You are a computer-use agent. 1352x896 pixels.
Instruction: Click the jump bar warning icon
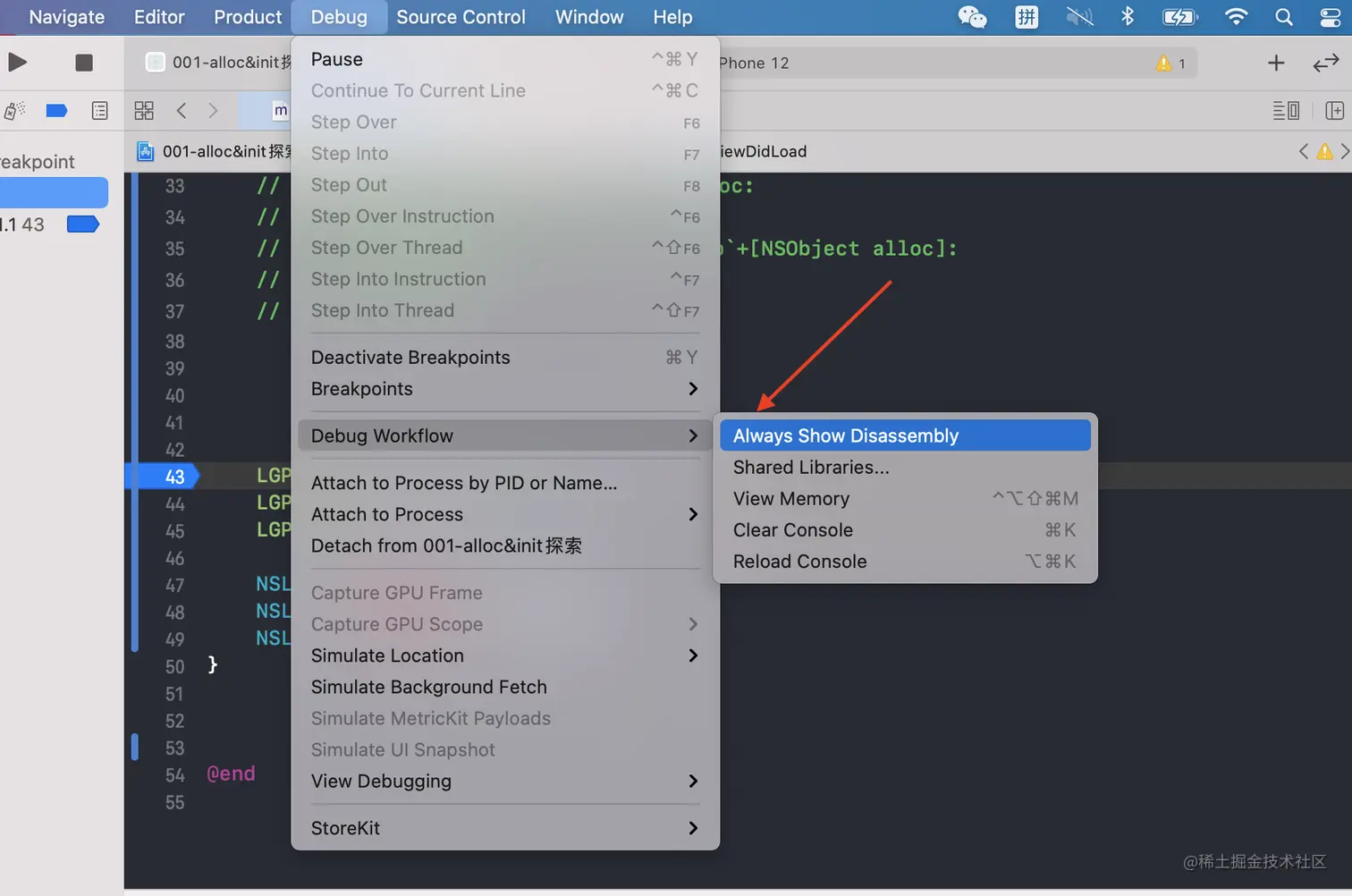pos(1325,151)
